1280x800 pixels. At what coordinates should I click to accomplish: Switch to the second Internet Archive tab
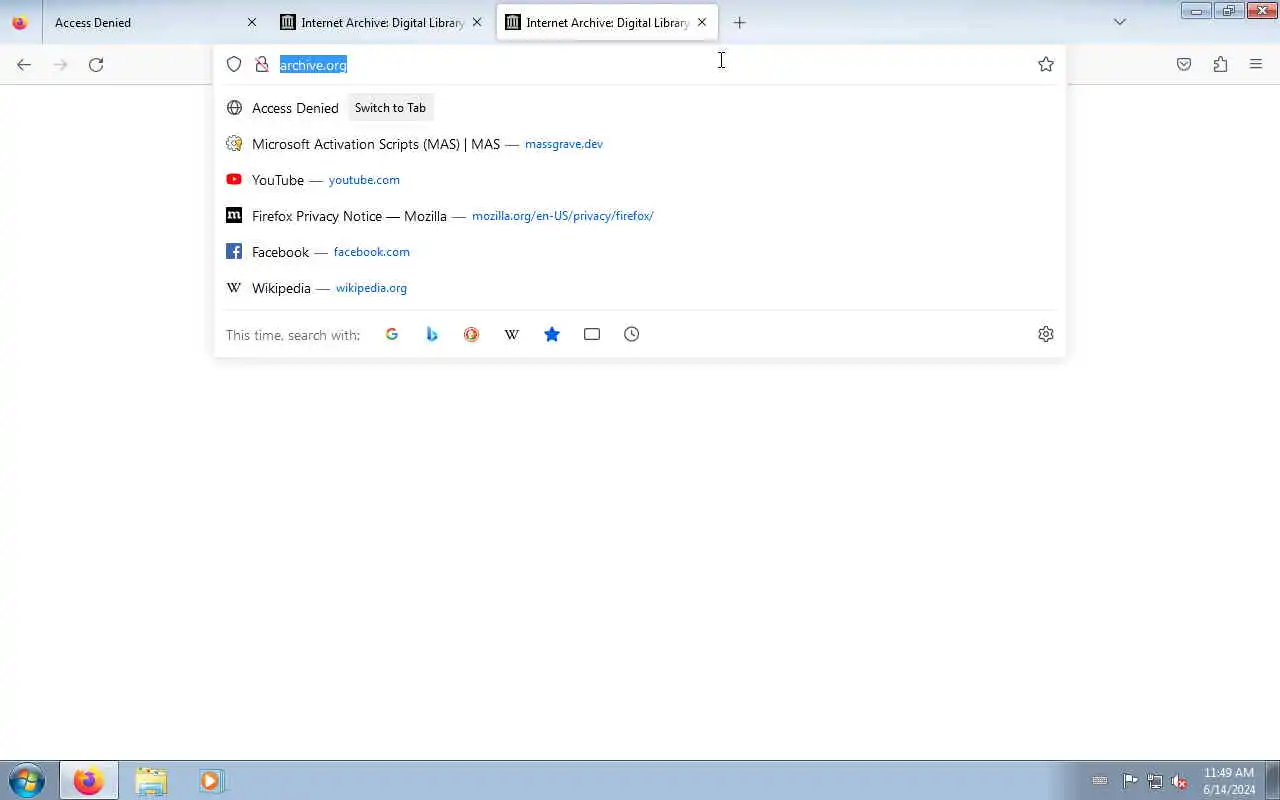(382, 22)
